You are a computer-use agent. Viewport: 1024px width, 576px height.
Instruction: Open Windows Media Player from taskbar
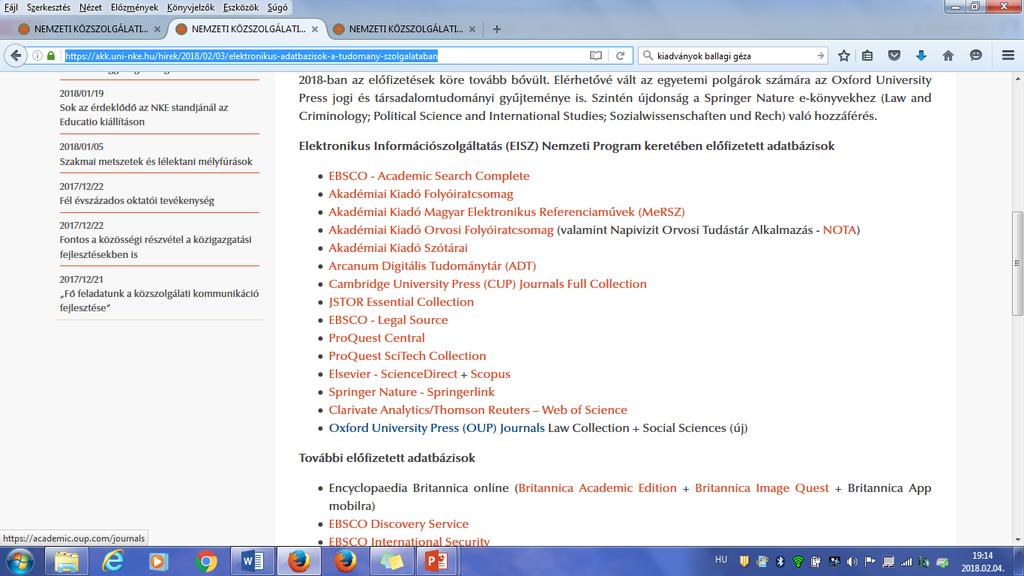click(159, 562)
